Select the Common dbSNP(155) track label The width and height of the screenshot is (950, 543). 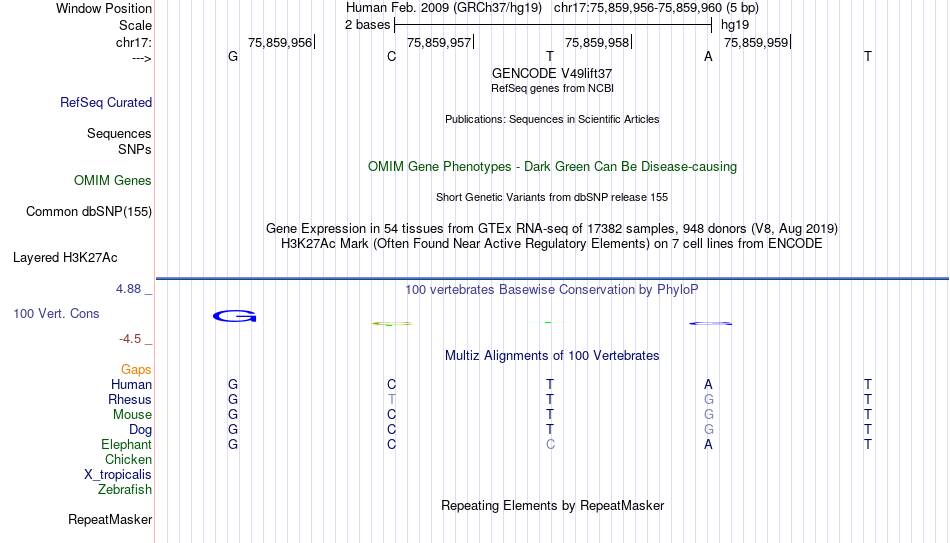(x=89, y=212)
